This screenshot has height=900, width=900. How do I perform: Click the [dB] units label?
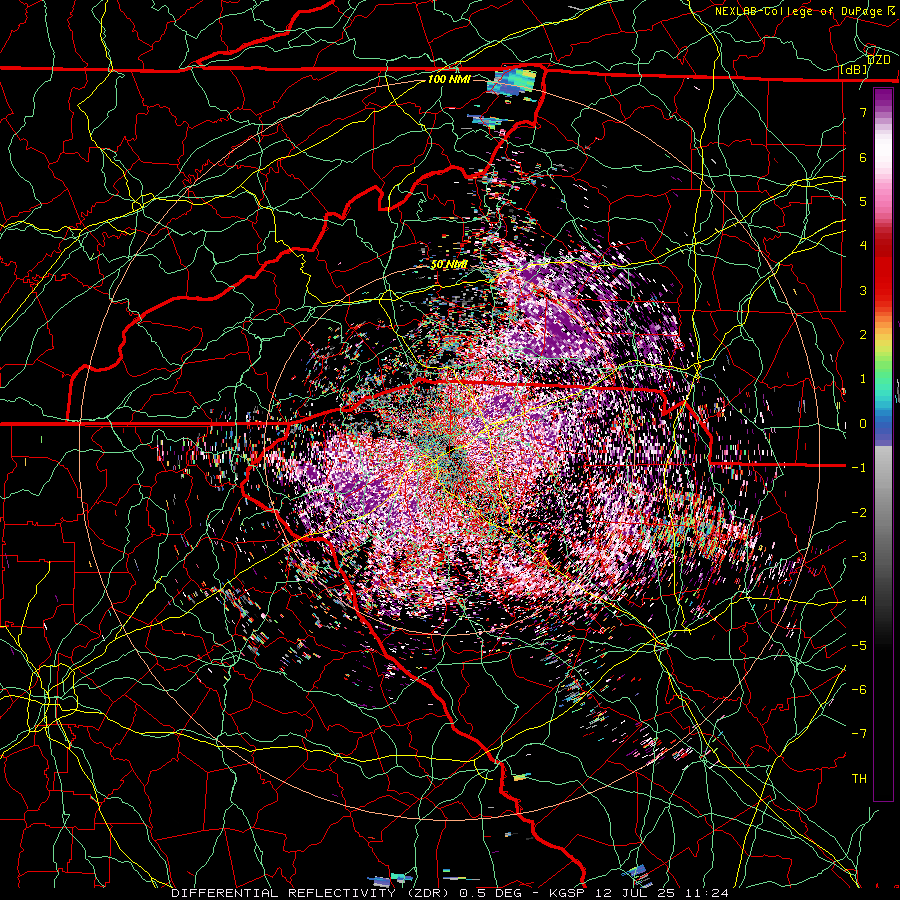click(x=854, y=70)
